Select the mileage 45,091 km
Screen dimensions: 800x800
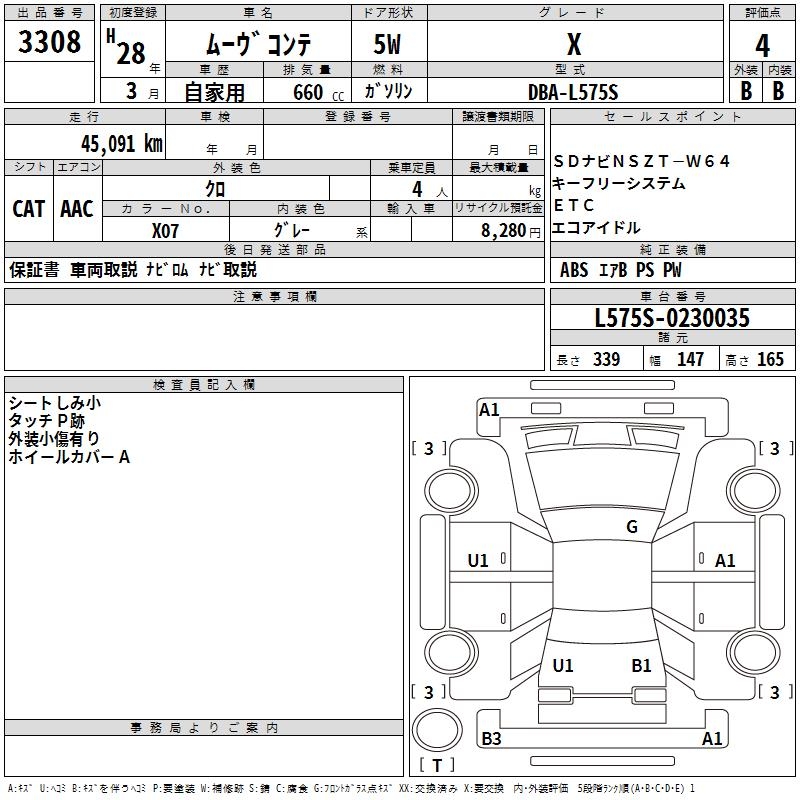click(121, 144)
